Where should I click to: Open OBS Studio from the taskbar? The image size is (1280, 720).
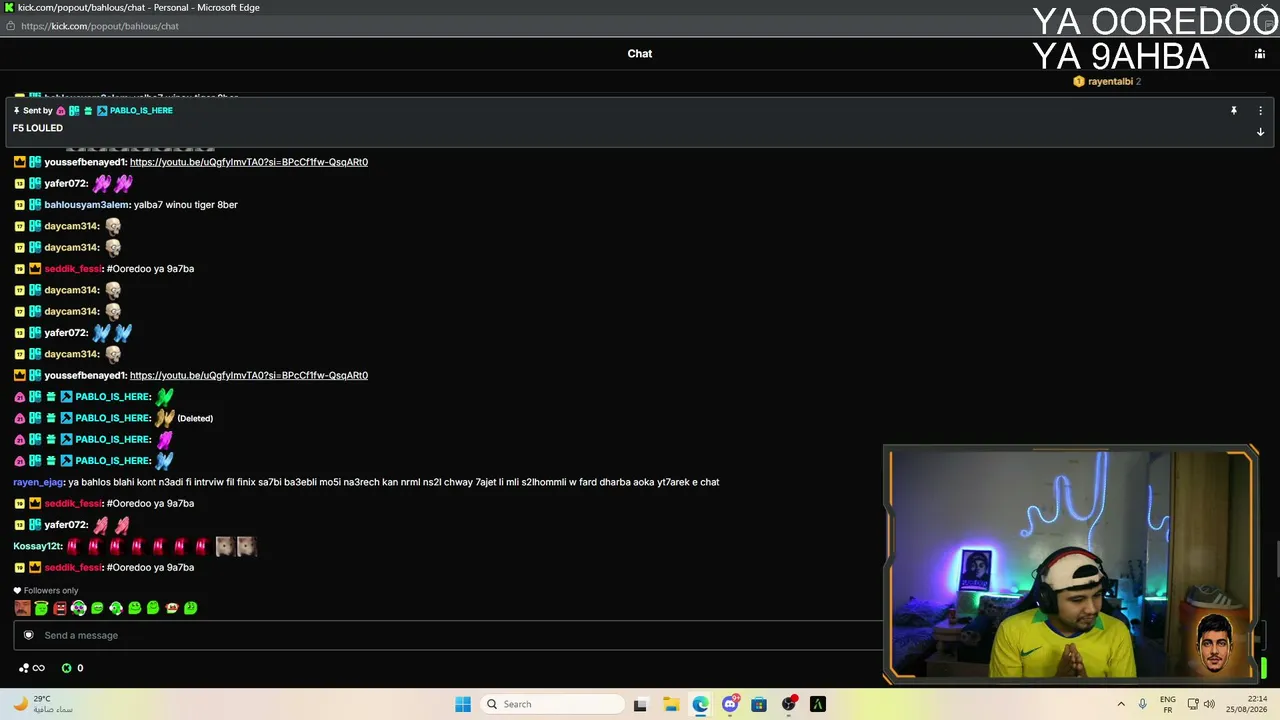[x=789, y=704]
